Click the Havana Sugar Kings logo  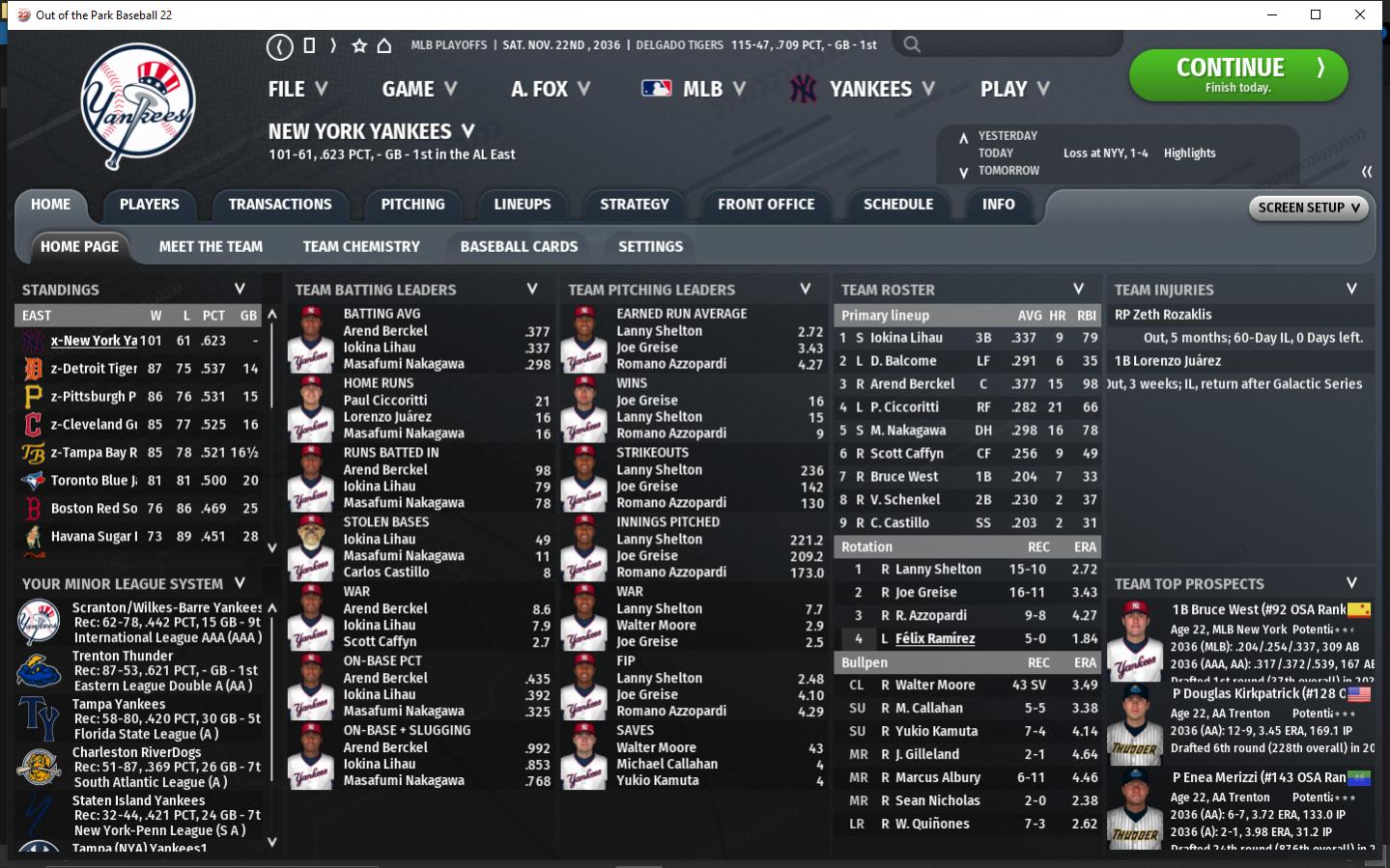pos(33,538)
